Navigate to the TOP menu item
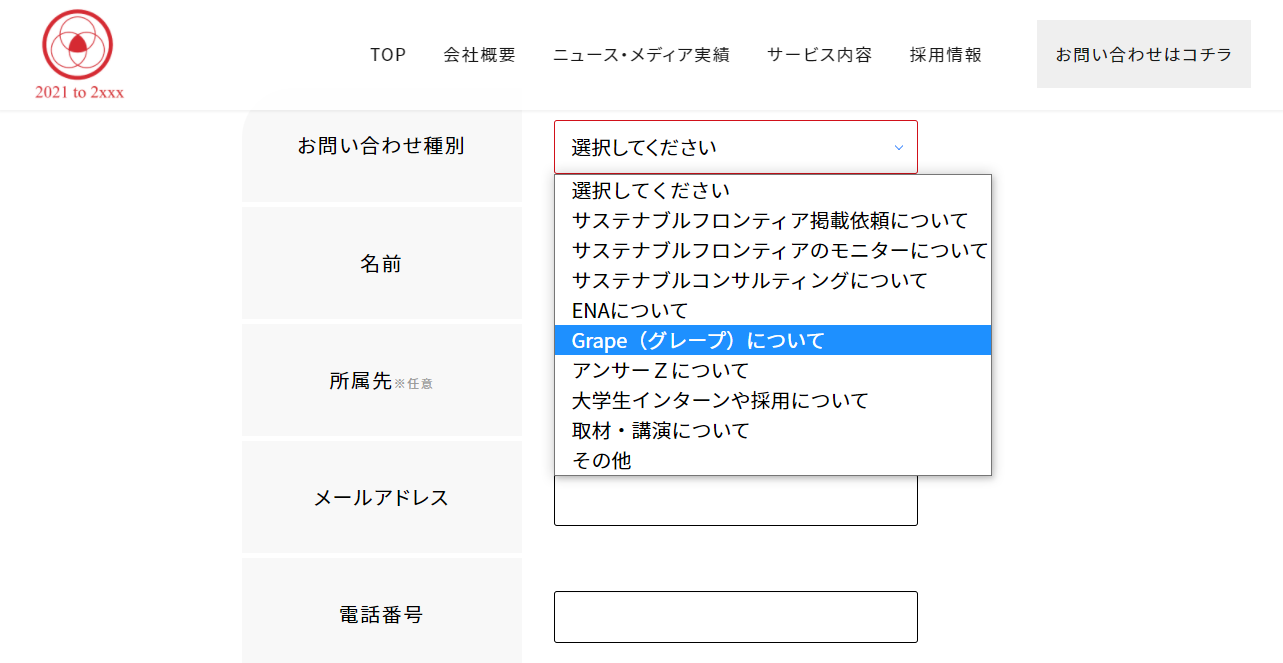 (388, 55)
